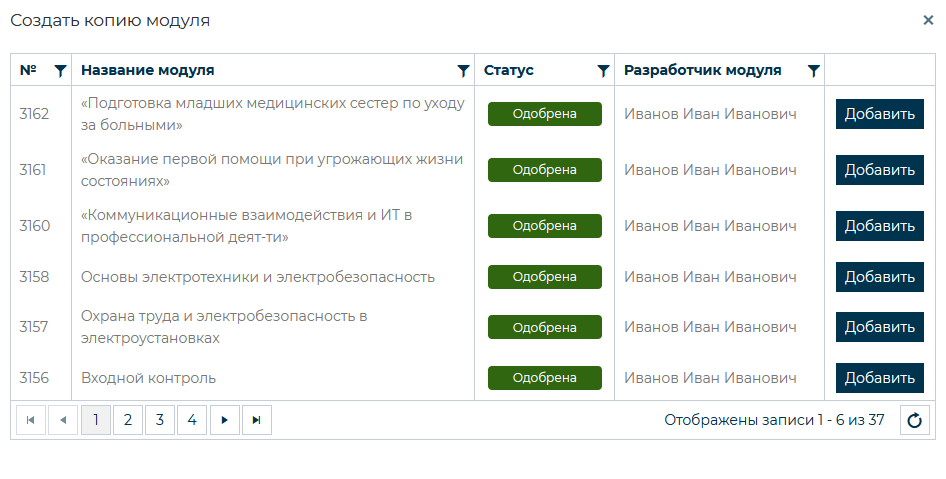
Task: Switch to page 2
Action: pos(128,420)
